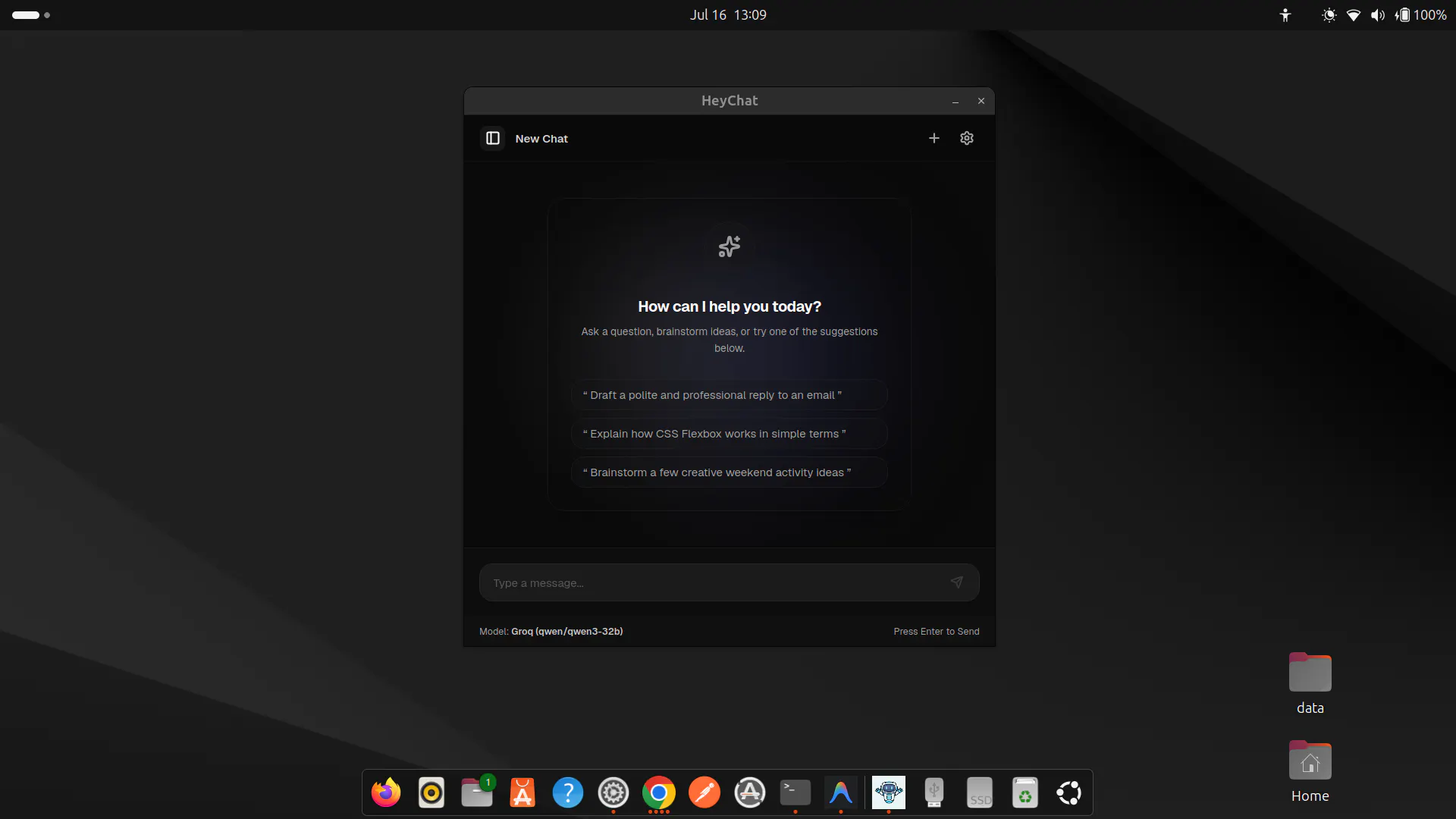
Task: Open HeyChat settings gear
Action: tap(967, 138)
